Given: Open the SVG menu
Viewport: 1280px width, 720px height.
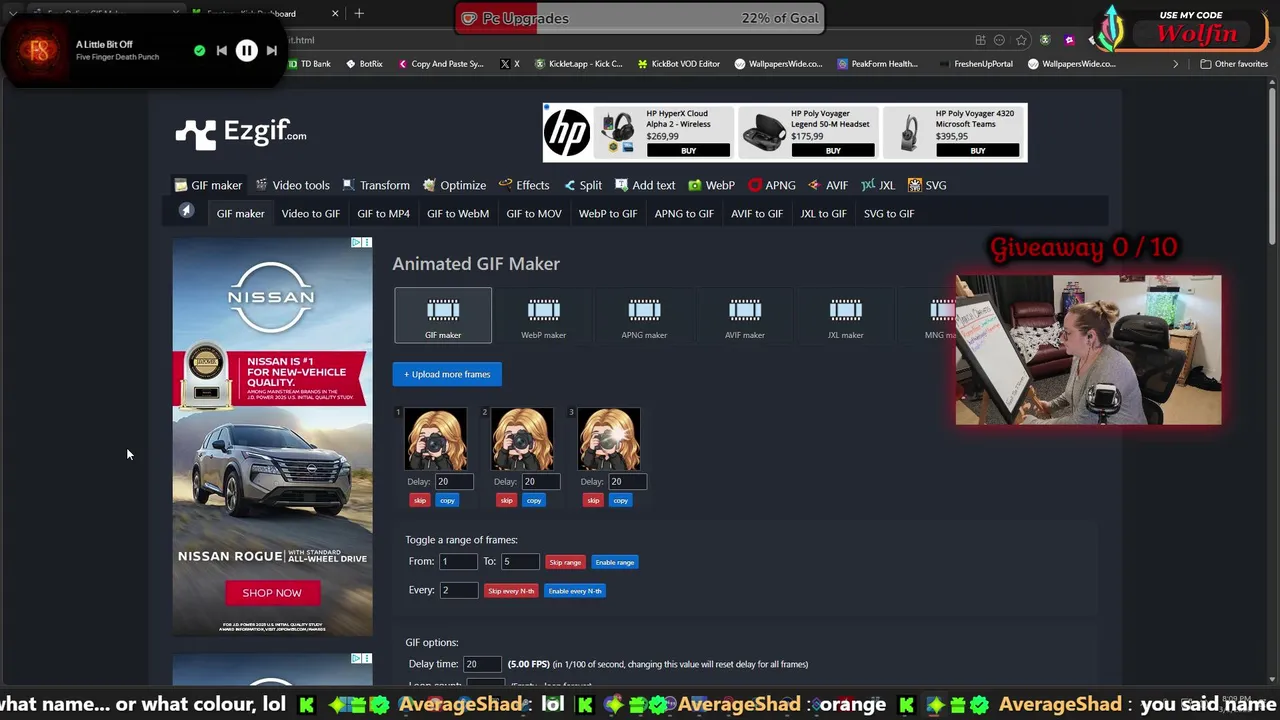Looking at the screenshot, I should tap(927, 185).
